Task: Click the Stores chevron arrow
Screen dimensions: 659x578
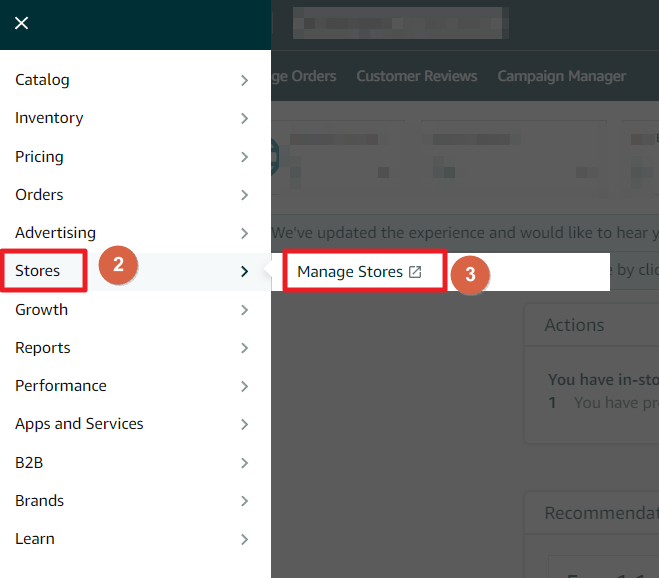Action: 245,272
